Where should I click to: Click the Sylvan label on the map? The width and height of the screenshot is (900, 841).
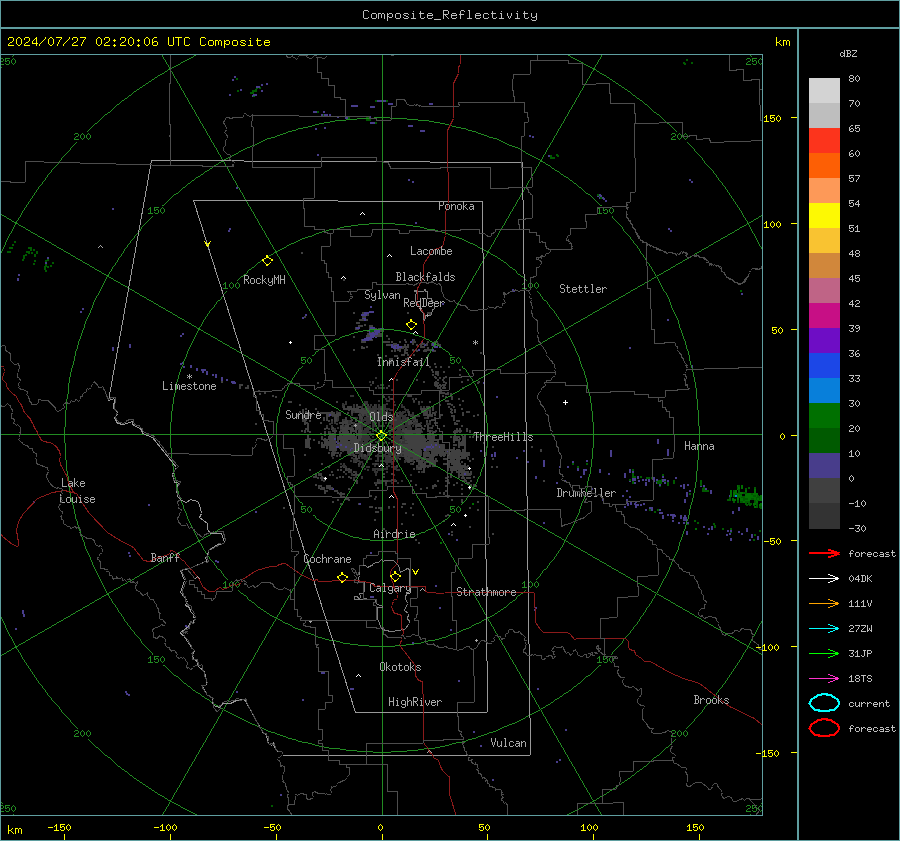point(382,295)
